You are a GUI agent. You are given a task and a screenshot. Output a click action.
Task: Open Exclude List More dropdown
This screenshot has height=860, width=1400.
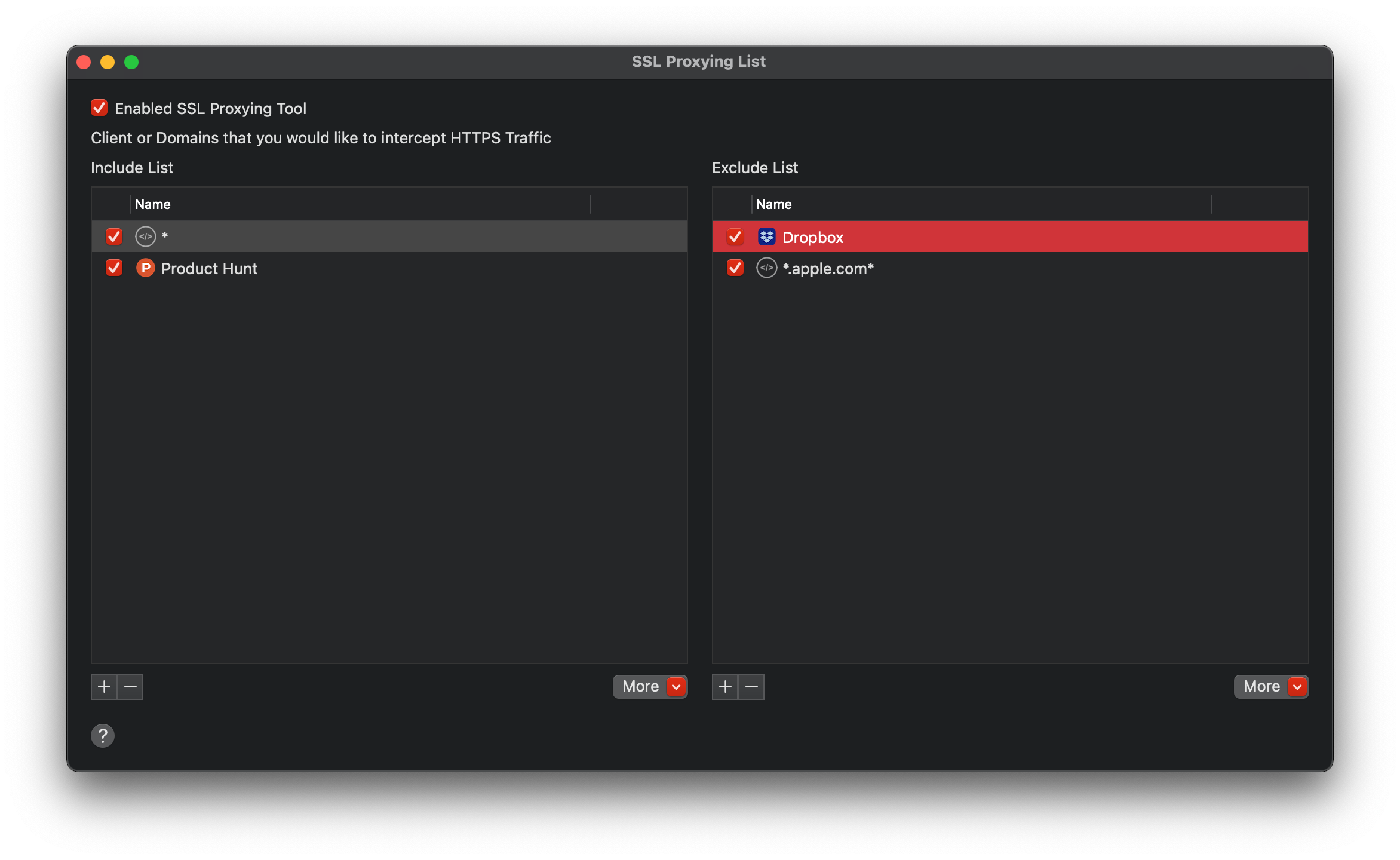tap(1271, 687)
